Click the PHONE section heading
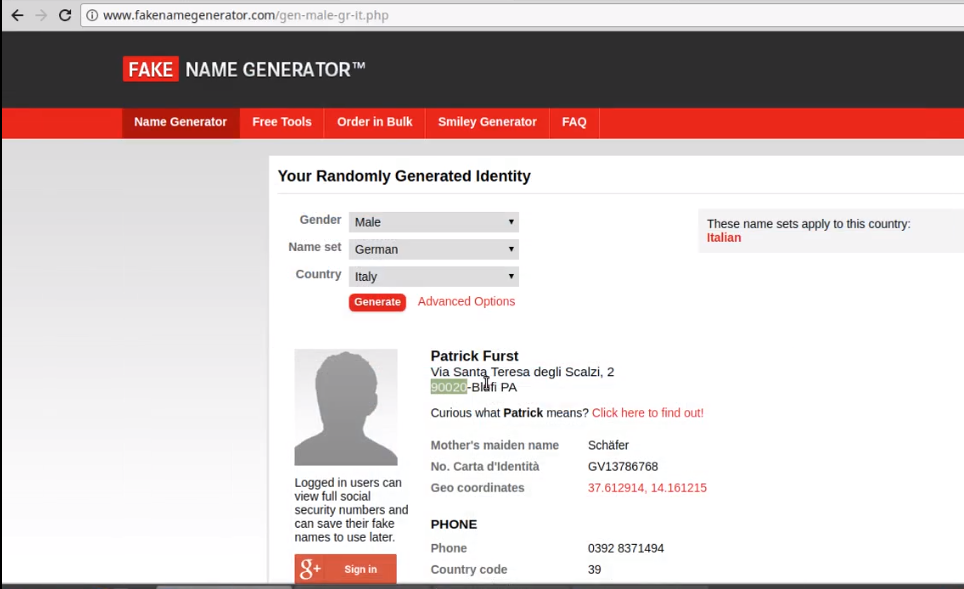The height and width of the screenshot is (589, 964). click(x=454, y=524)
